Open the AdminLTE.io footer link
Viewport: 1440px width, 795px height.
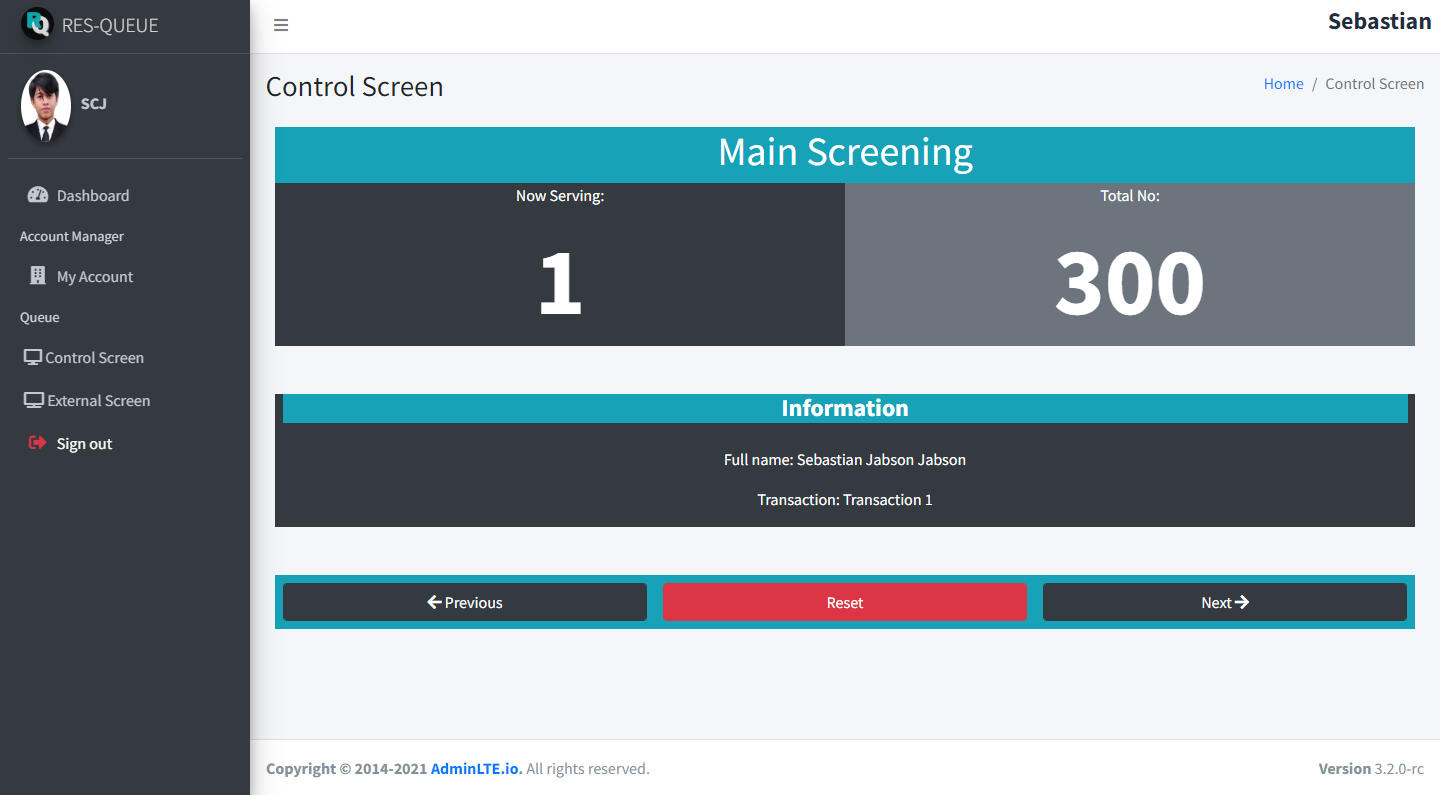476,769
